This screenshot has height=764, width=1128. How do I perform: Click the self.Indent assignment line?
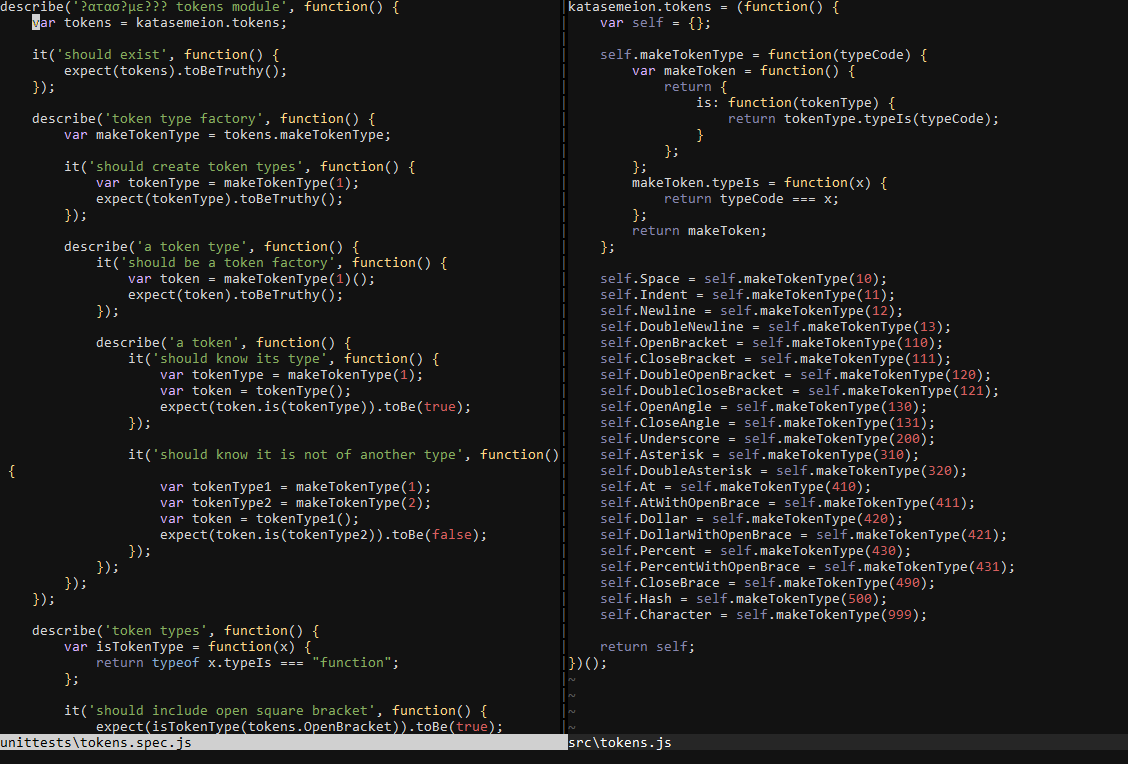click(x=747, y=295)
